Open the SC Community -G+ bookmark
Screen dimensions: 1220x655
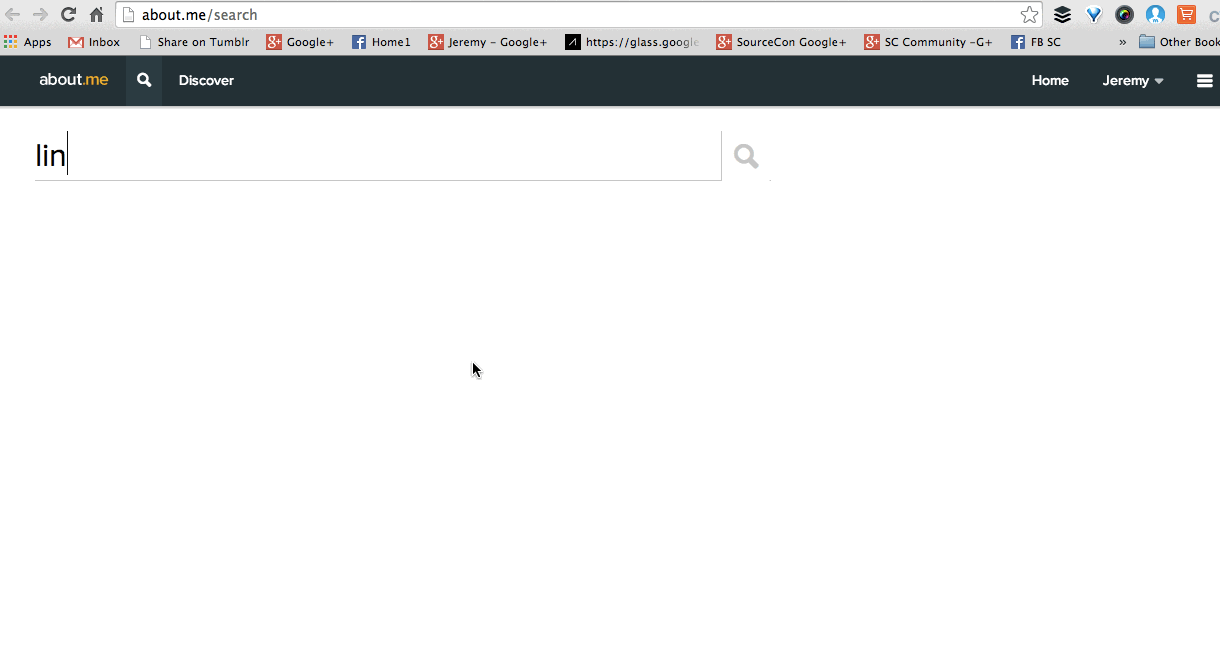pyautogui.click(x=929, y=42)
